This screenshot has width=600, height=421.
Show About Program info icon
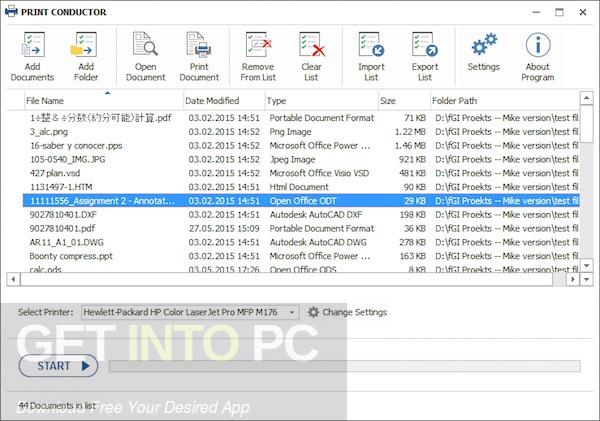538,45
